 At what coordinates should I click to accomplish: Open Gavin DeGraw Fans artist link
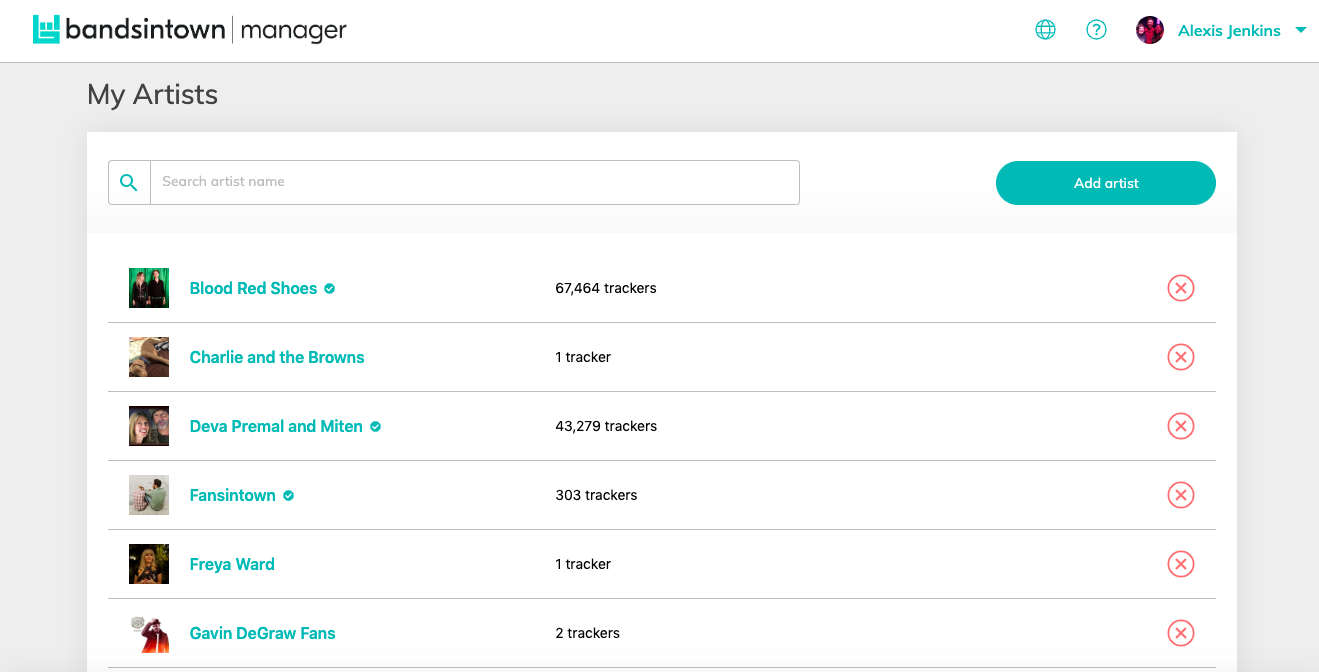point(262,633)
